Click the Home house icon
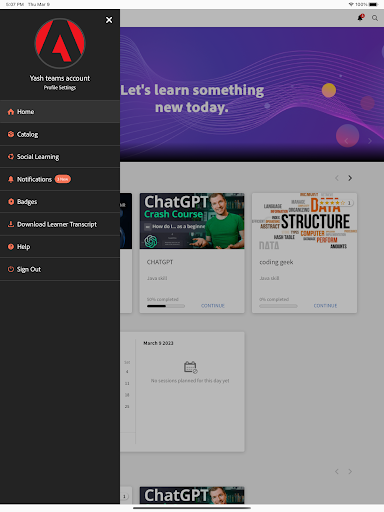 pyautogui.click(x=11, y=112)
